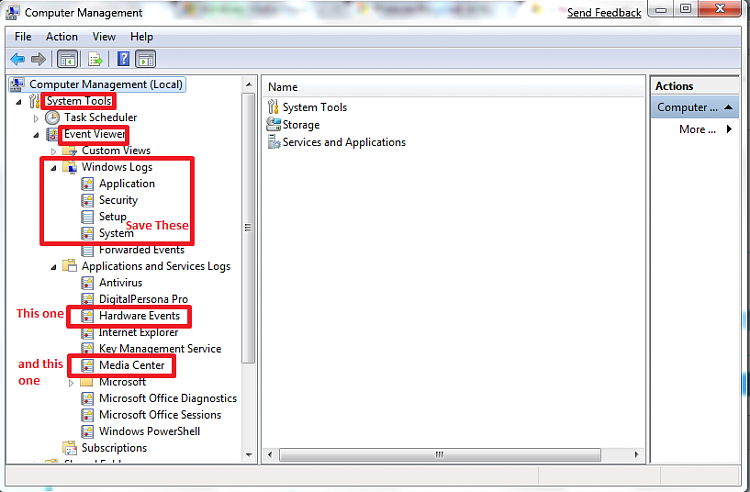
Task: Click the Export List toolbar icon
Action: 95,59
